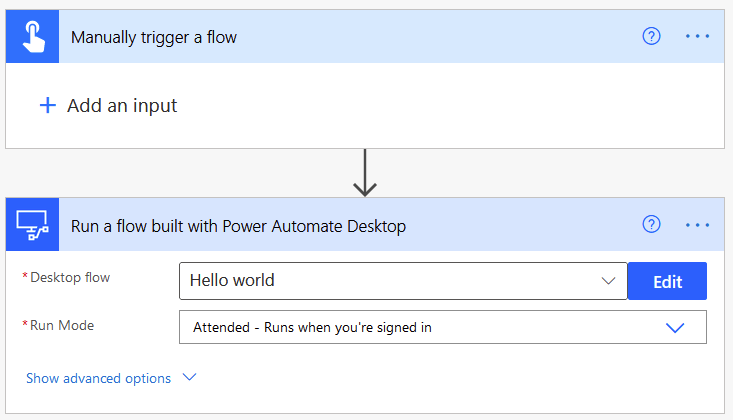Open the ellipsis menu of Manually trigger a flow
The width and height of the screenshot is (733, 420).
[x=697, y=36]
